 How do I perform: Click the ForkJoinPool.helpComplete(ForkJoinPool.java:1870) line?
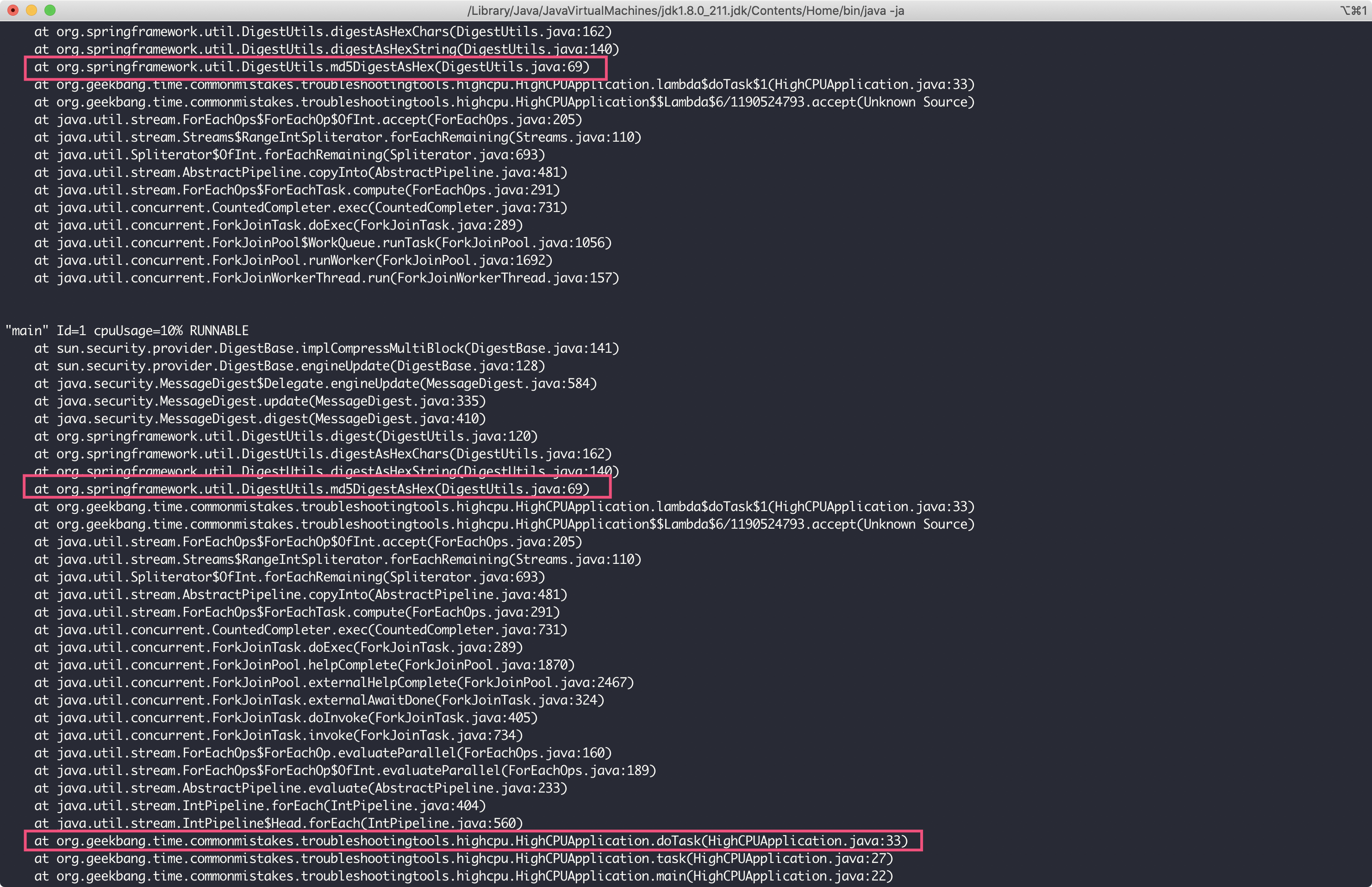[x=305, y=665]
